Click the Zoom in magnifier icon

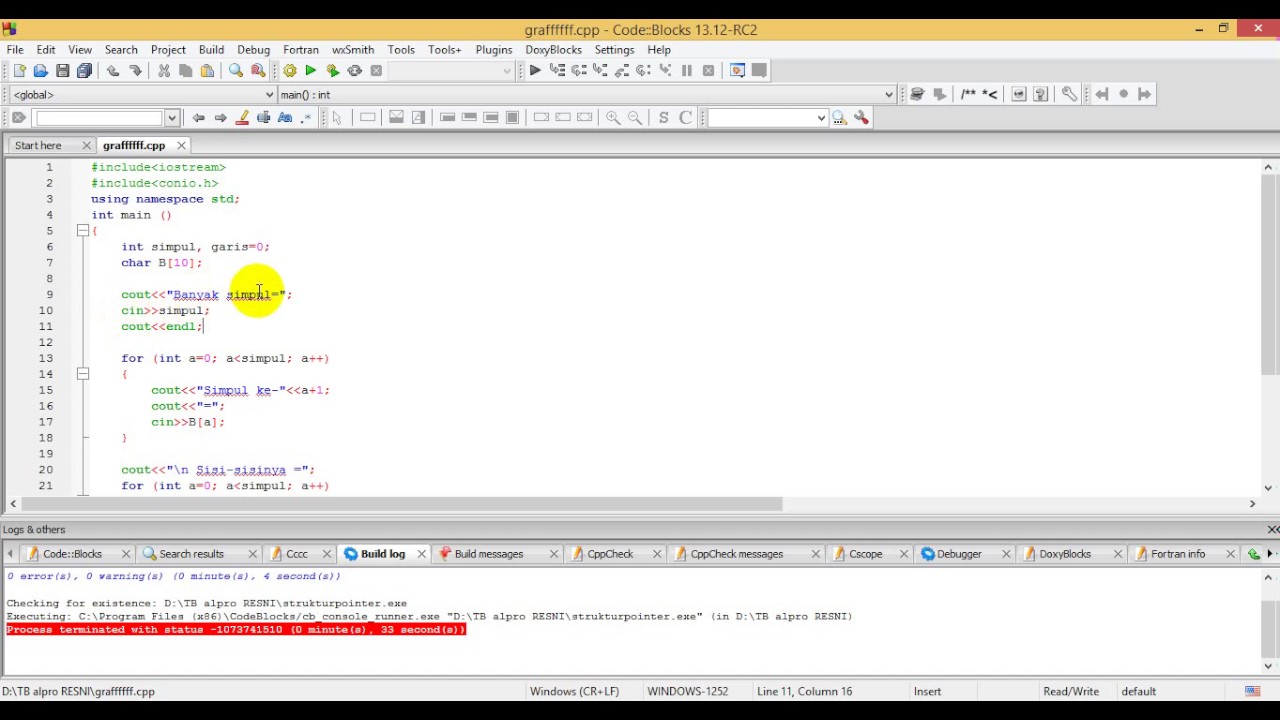(x=613, y=118)
